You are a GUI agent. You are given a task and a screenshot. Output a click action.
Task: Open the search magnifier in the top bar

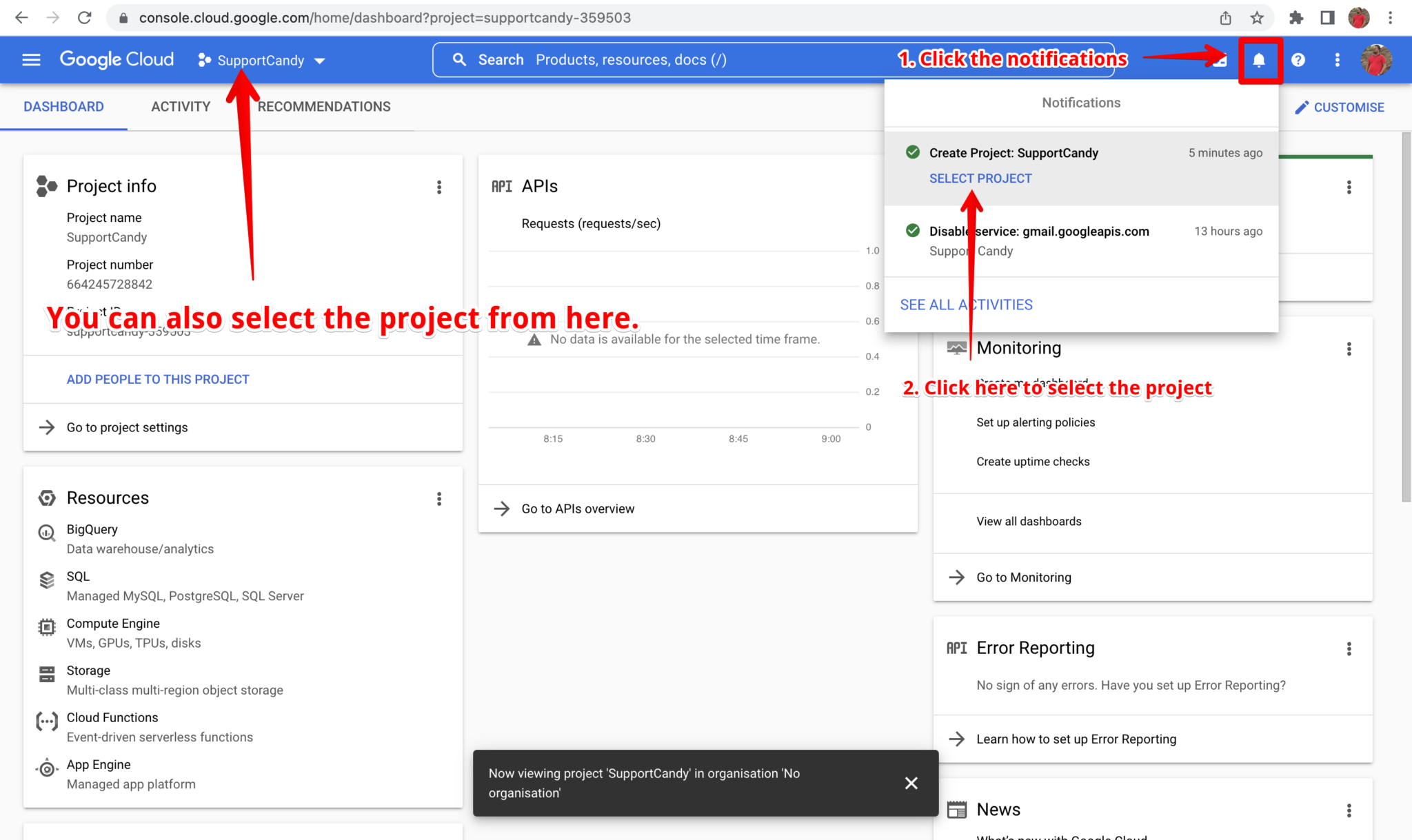459,59
